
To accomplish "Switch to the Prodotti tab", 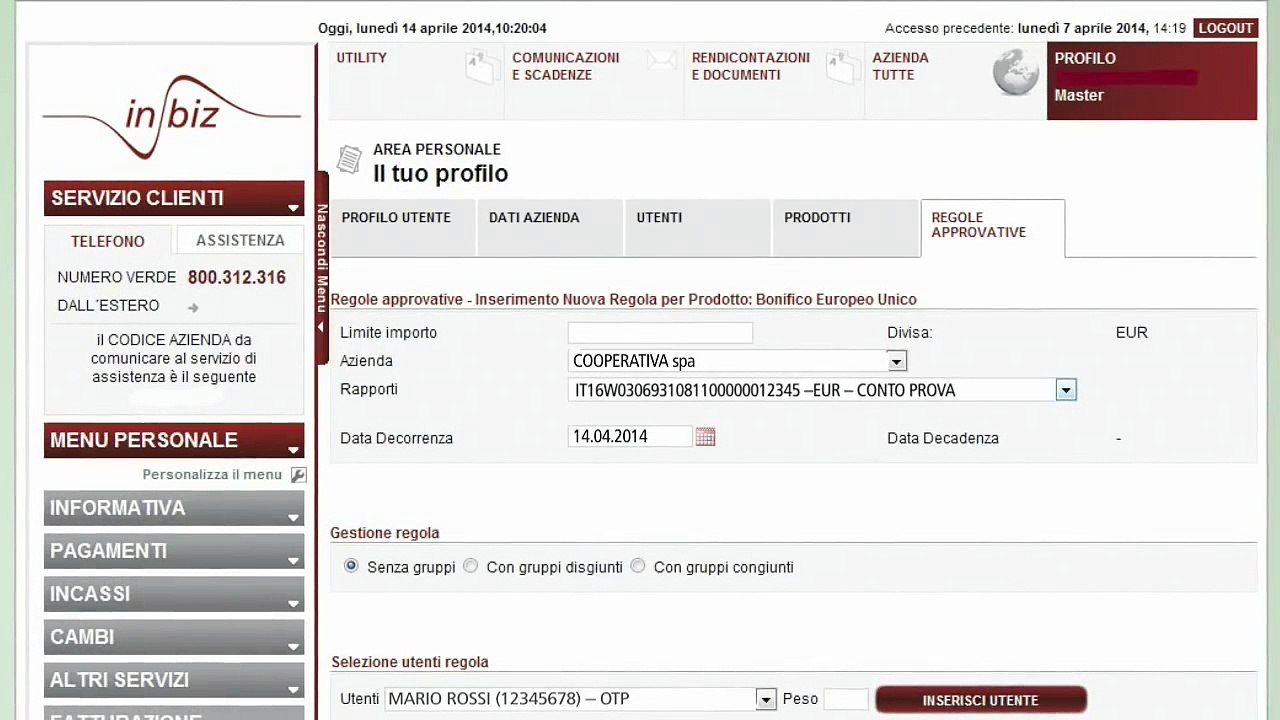I will 845,228.
